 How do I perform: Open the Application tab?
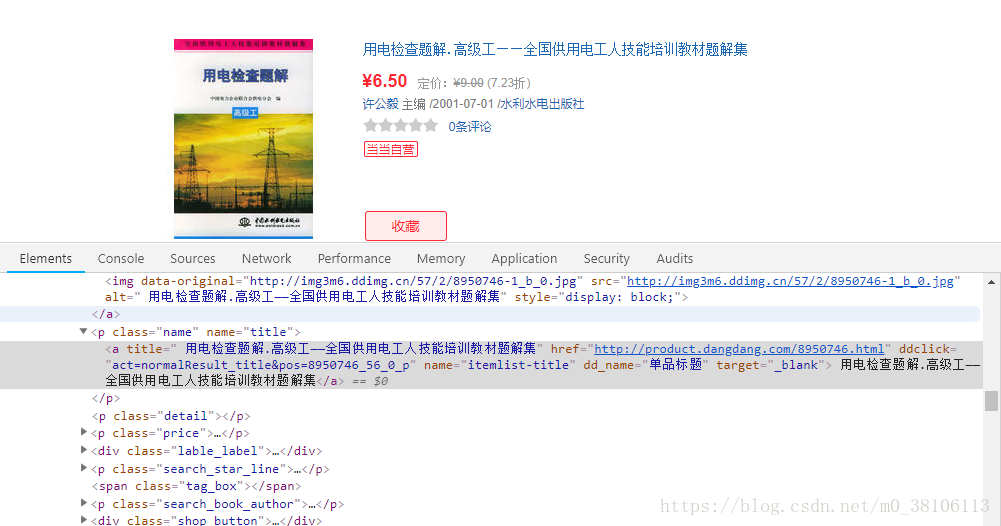[x=524, y=259]
